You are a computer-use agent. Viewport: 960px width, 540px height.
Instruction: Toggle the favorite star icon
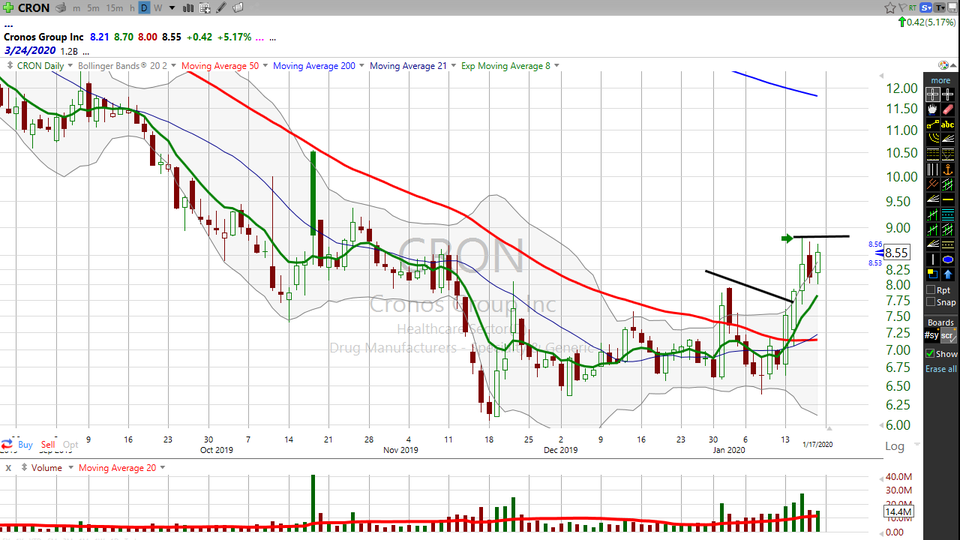[x=890, y=8]
